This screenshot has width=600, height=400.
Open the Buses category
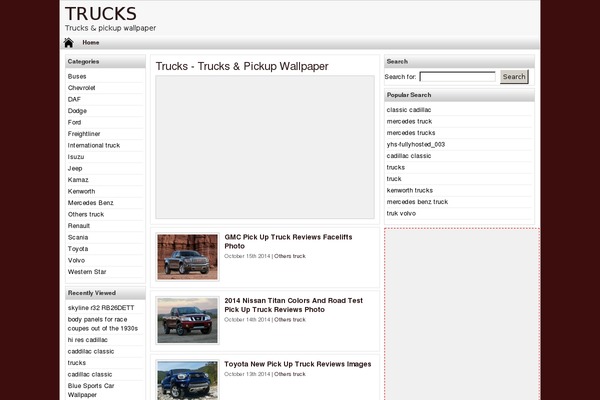click(77, 77)
